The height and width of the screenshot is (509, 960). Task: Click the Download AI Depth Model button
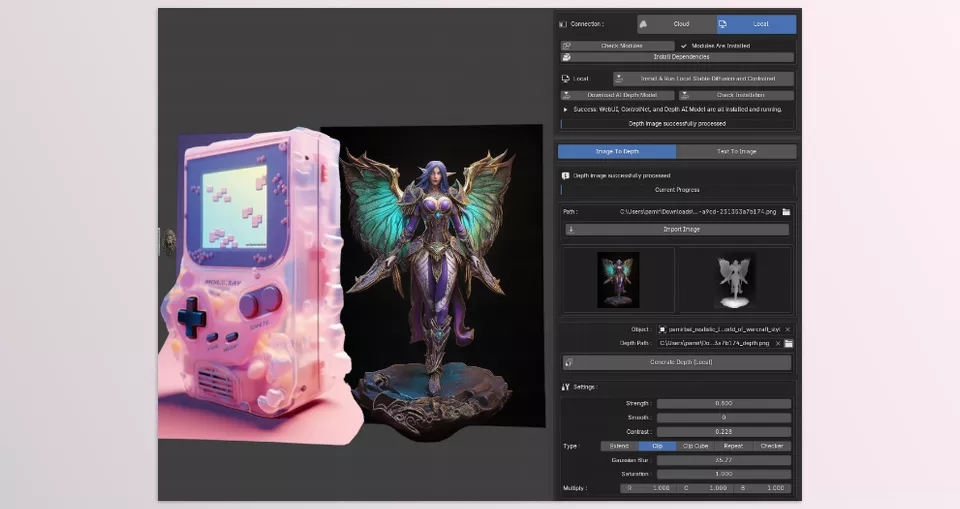click(617, 95)
